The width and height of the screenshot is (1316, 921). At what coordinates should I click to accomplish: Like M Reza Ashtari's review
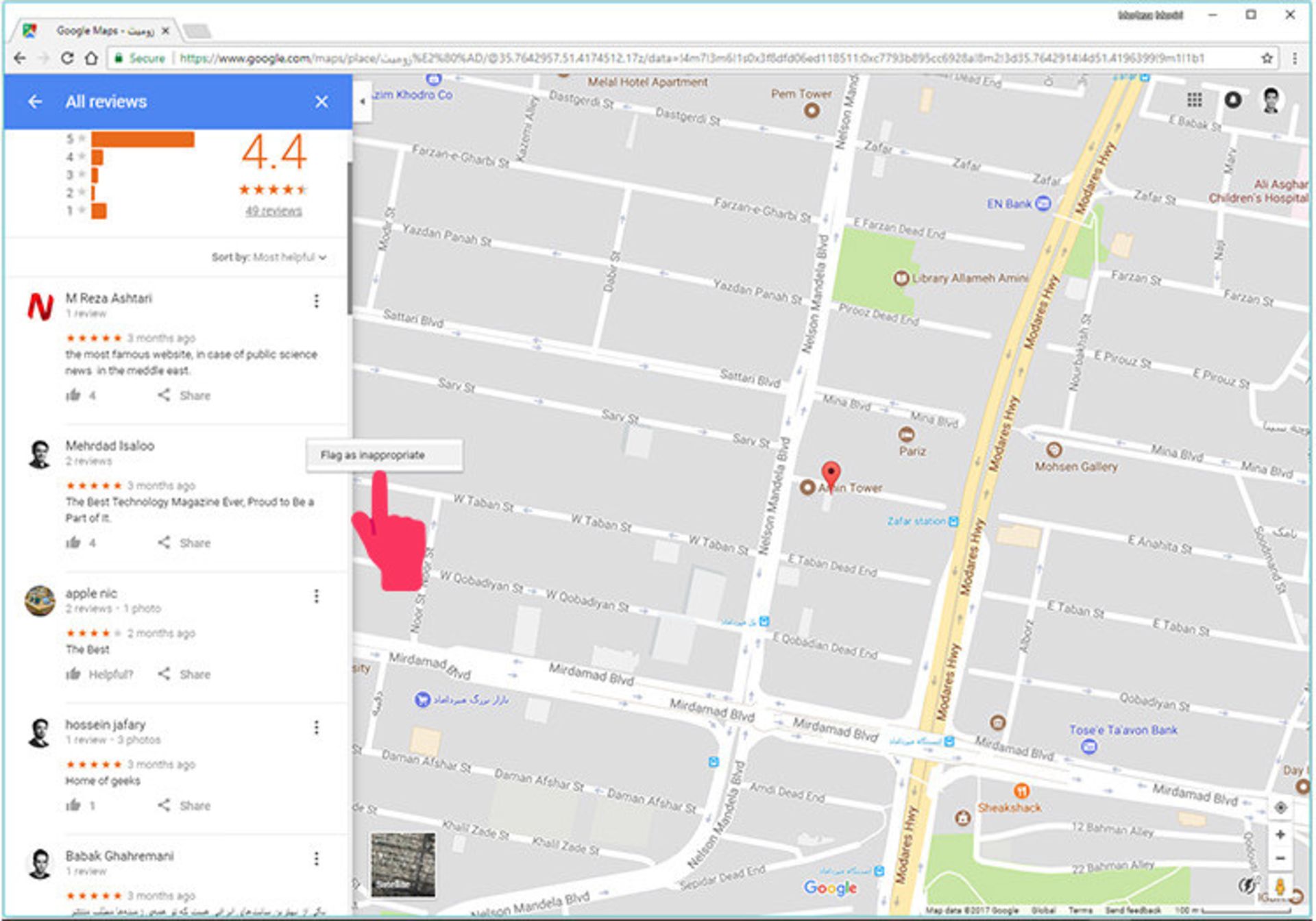(x=73, y=395)
